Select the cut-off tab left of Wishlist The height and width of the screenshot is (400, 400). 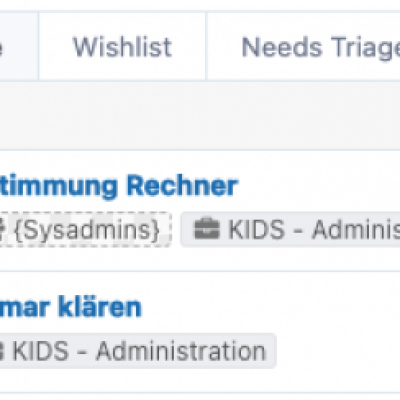point(19,46)
